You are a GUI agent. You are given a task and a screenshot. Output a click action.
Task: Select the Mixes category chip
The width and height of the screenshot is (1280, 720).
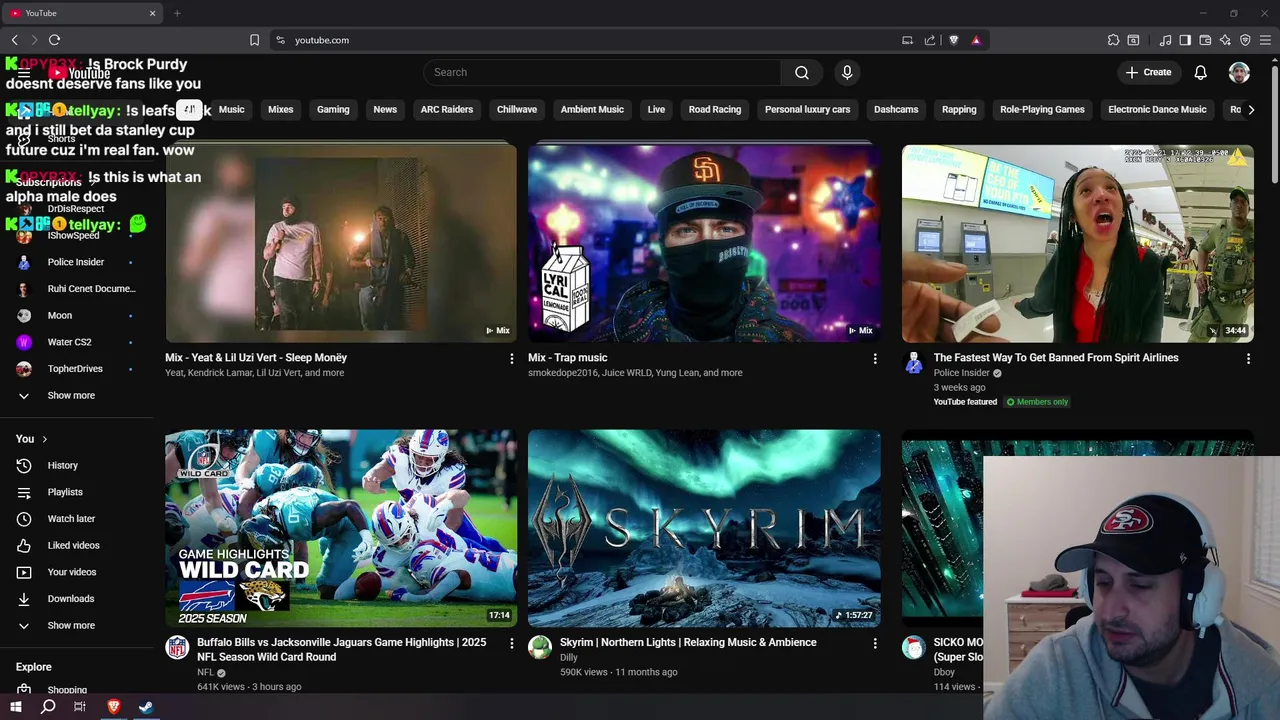click(x=280, y=109)
